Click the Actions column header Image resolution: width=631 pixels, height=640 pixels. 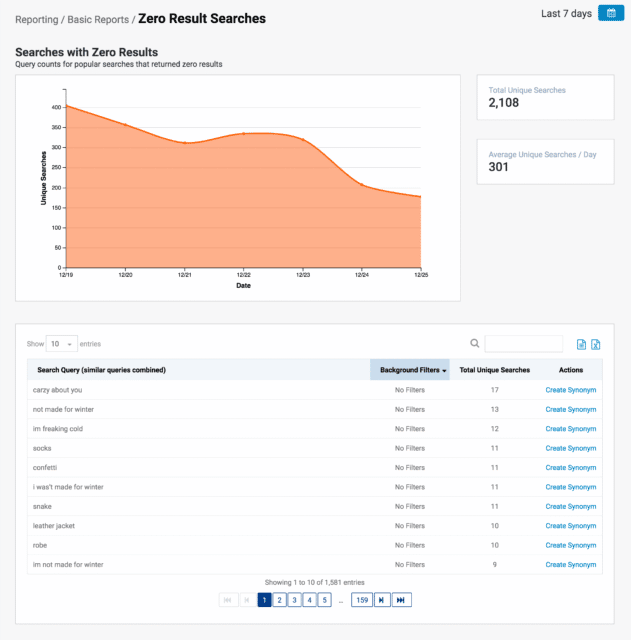[571, 370]
